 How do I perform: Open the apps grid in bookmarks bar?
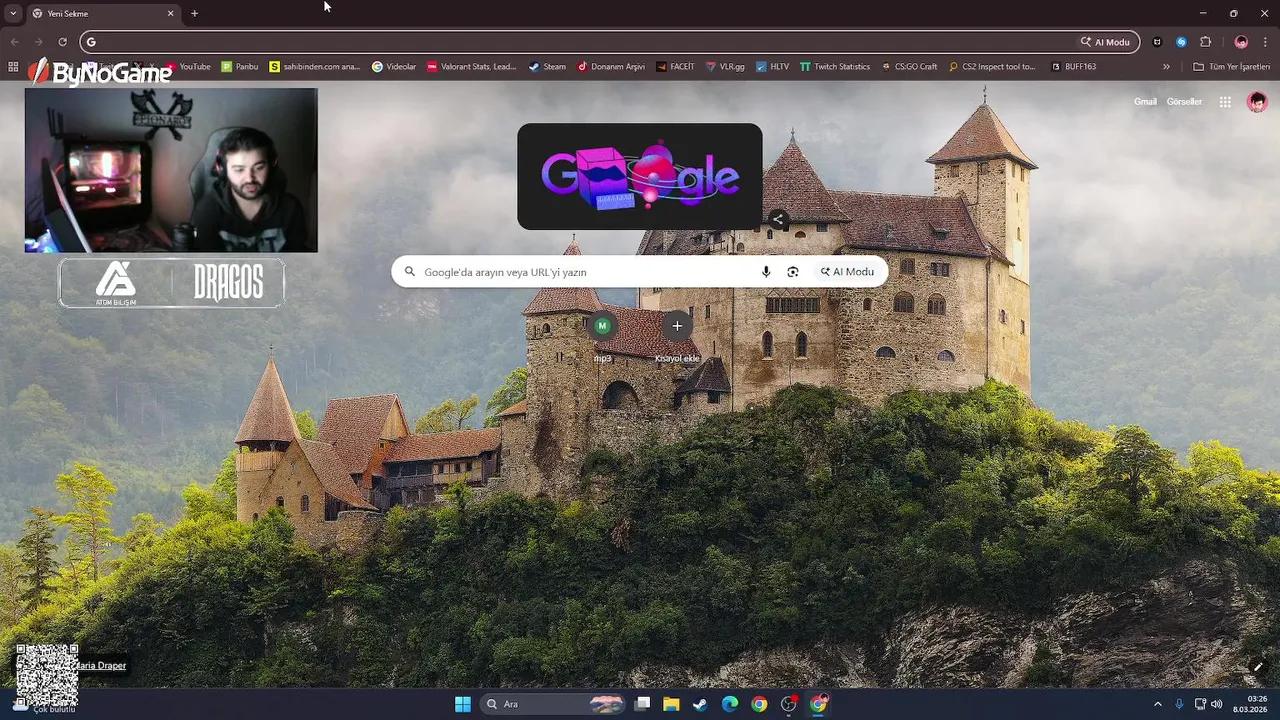pos(13,67)
